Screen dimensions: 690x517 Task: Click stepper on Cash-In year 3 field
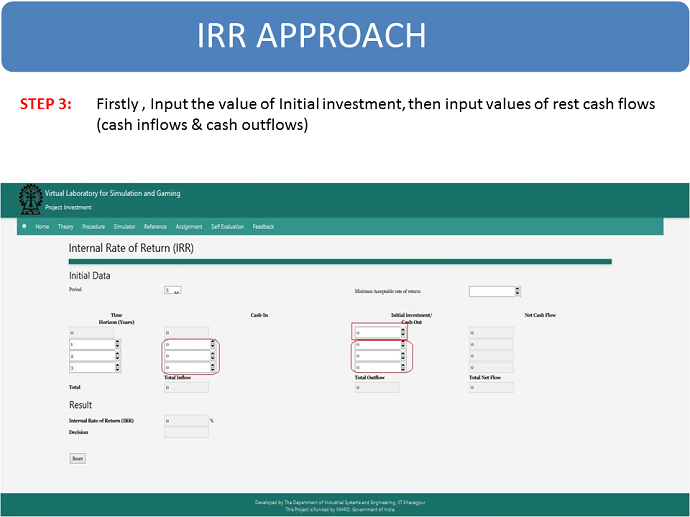pos(213,367)
